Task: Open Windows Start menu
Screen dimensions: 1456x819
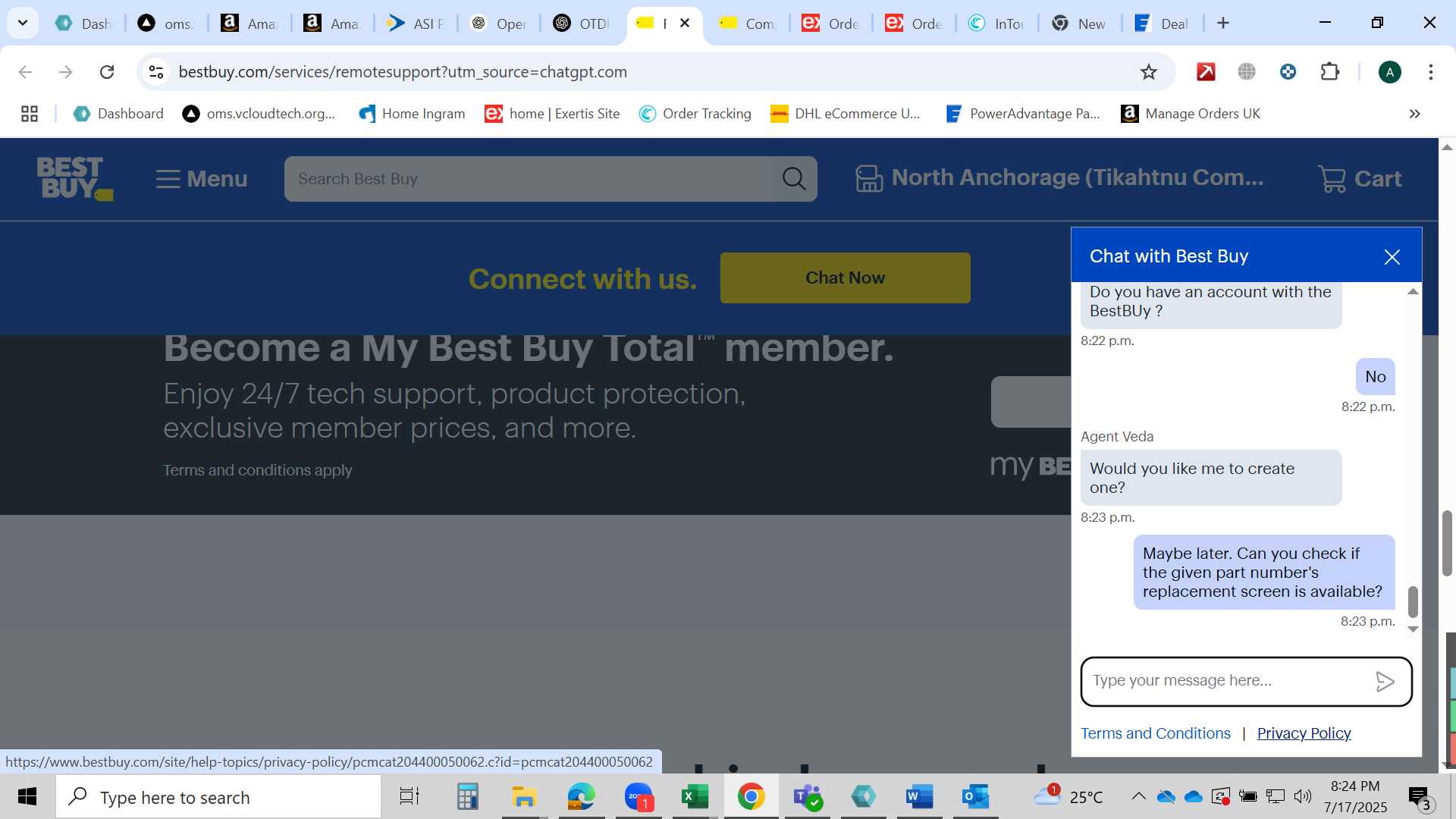Action: pyautogui.click(x=27, y=797)
